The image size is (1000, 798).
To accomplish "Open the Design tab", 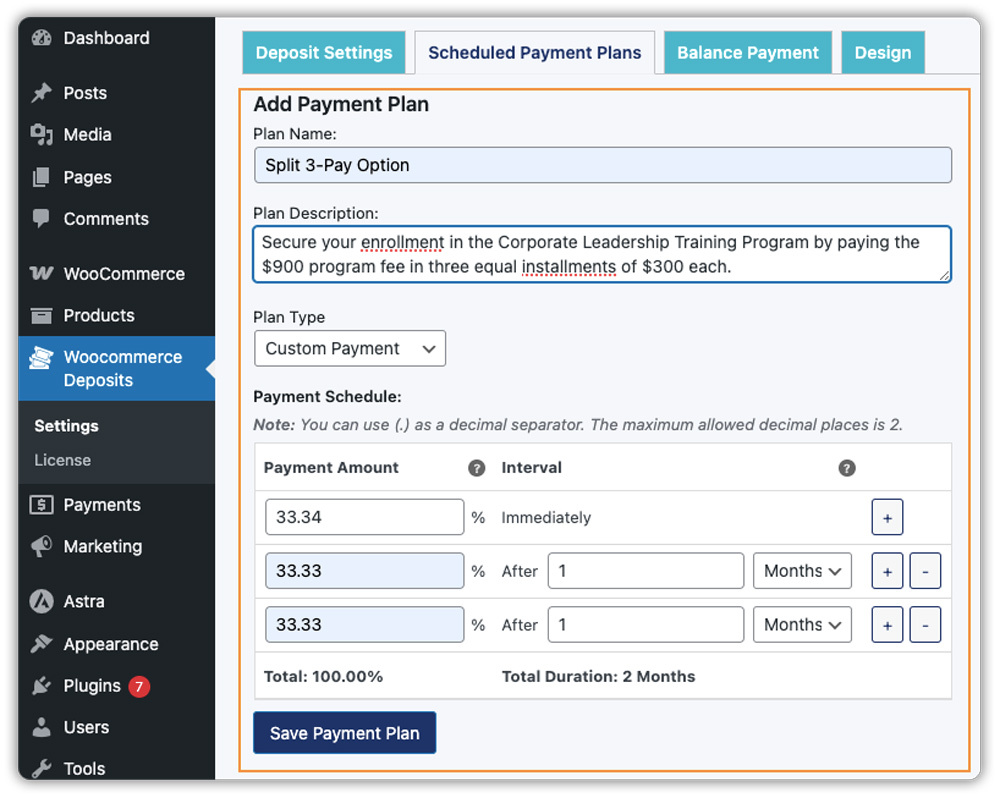I will [x=883, y=52].
